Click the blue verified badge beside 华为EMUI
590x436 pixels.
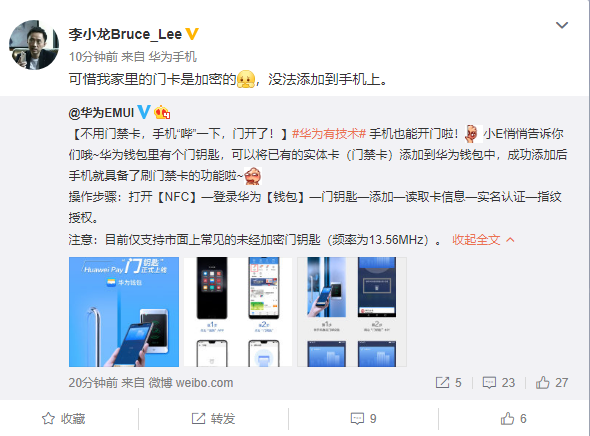point(144,112)
